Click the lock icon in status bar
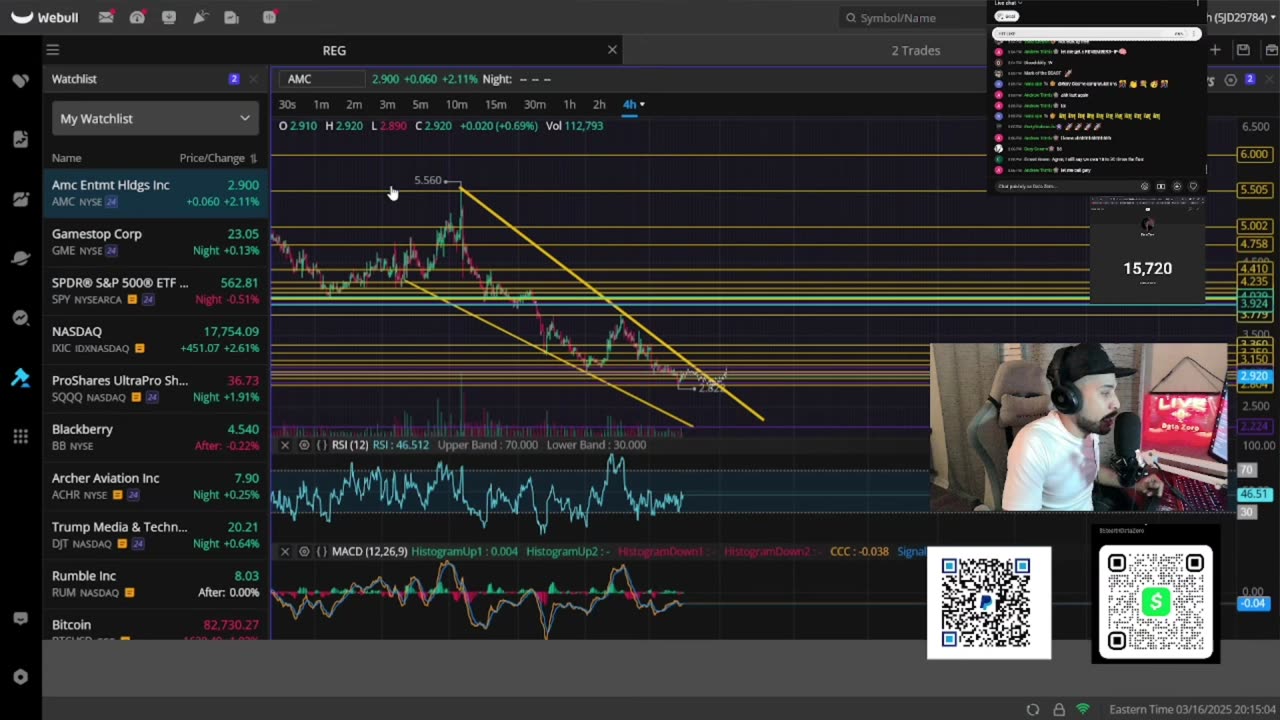Image resolution: width=1280 pixels, height=720 pixels. pyautogui.click(x=1059, y=709)
